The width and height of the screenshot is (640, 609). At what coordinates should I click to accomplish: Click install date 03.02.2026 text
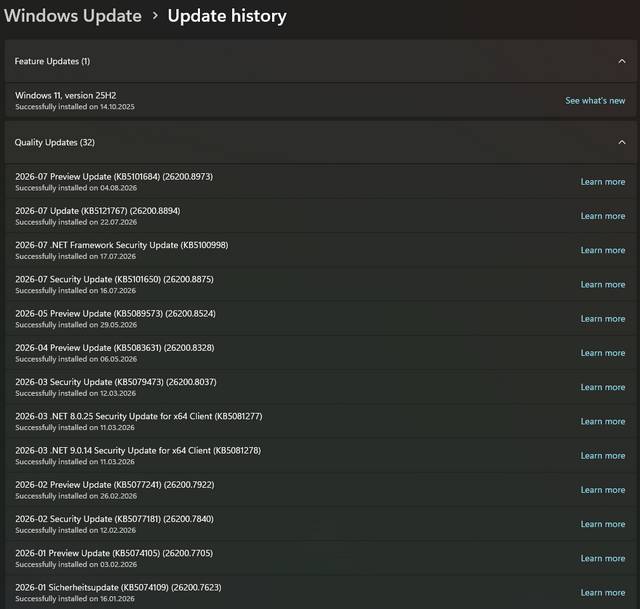pyautogui.click(x=119, y=565)
